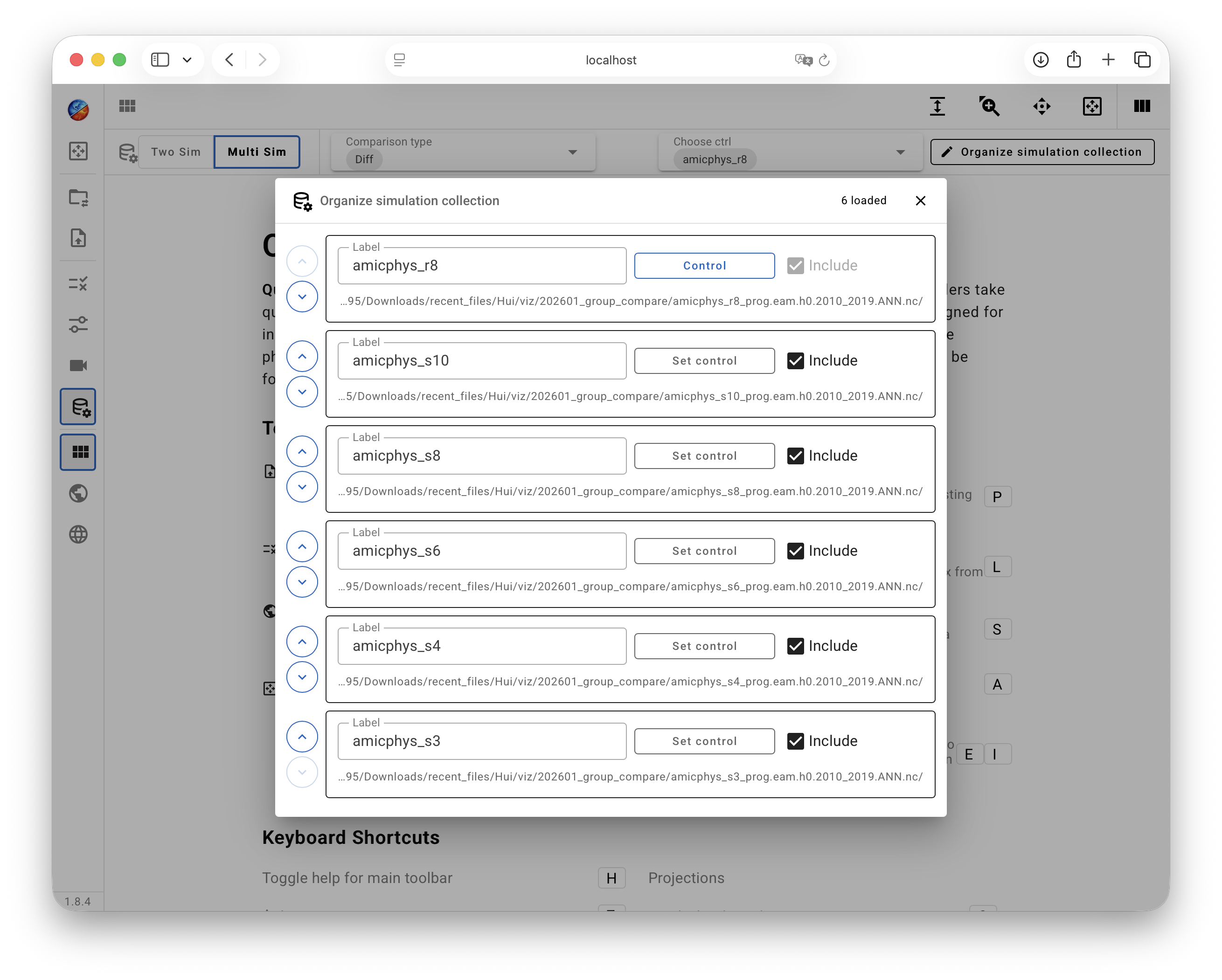The width and height of the screenshot is (1222, 980).
Task: Click the Control button for amicphys_r8
Action: point(705,265)
